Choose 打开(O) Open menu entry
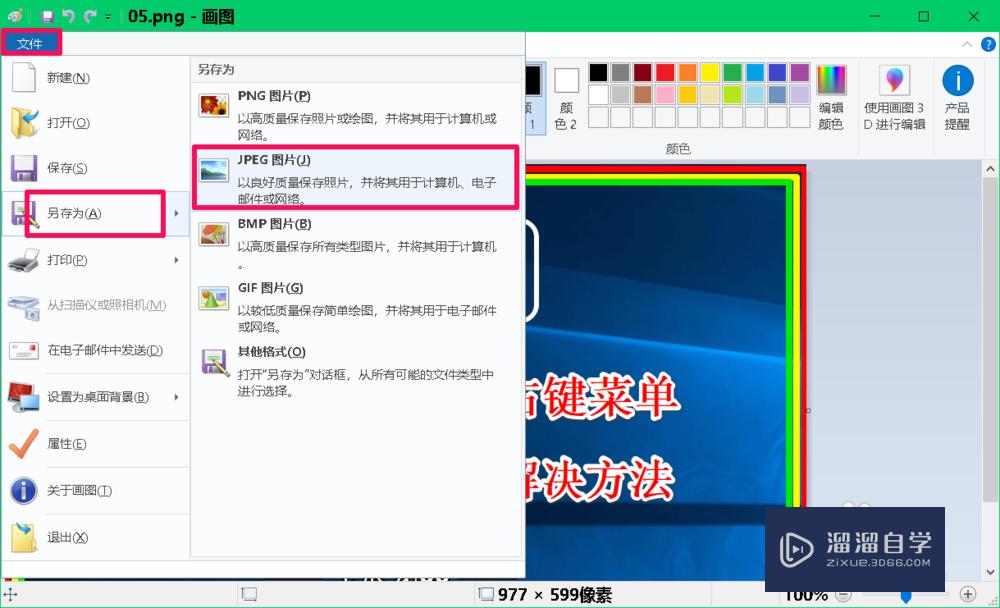The height and width of the screenshot is (608, 1000). pos(96,122)
